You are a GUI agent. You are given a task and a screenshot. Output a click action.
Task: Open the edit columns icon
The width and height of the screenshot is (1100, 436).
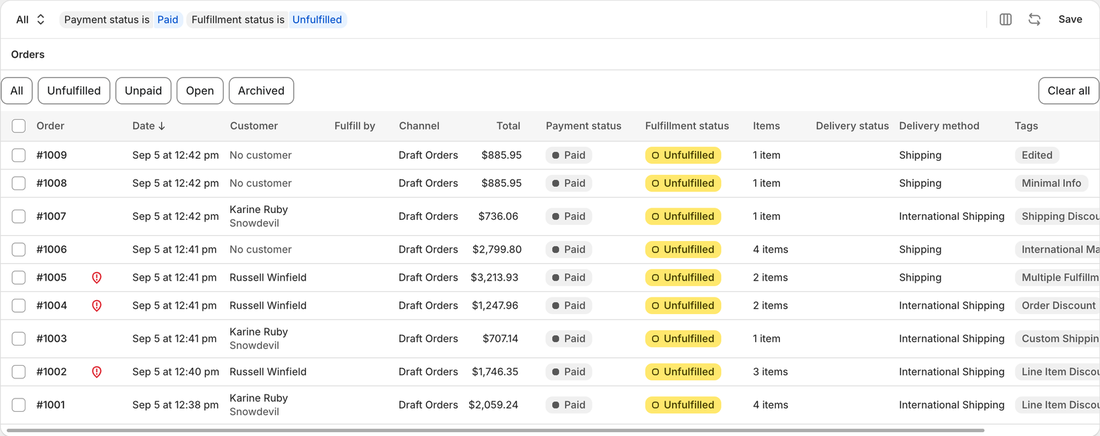[1005, 20]
